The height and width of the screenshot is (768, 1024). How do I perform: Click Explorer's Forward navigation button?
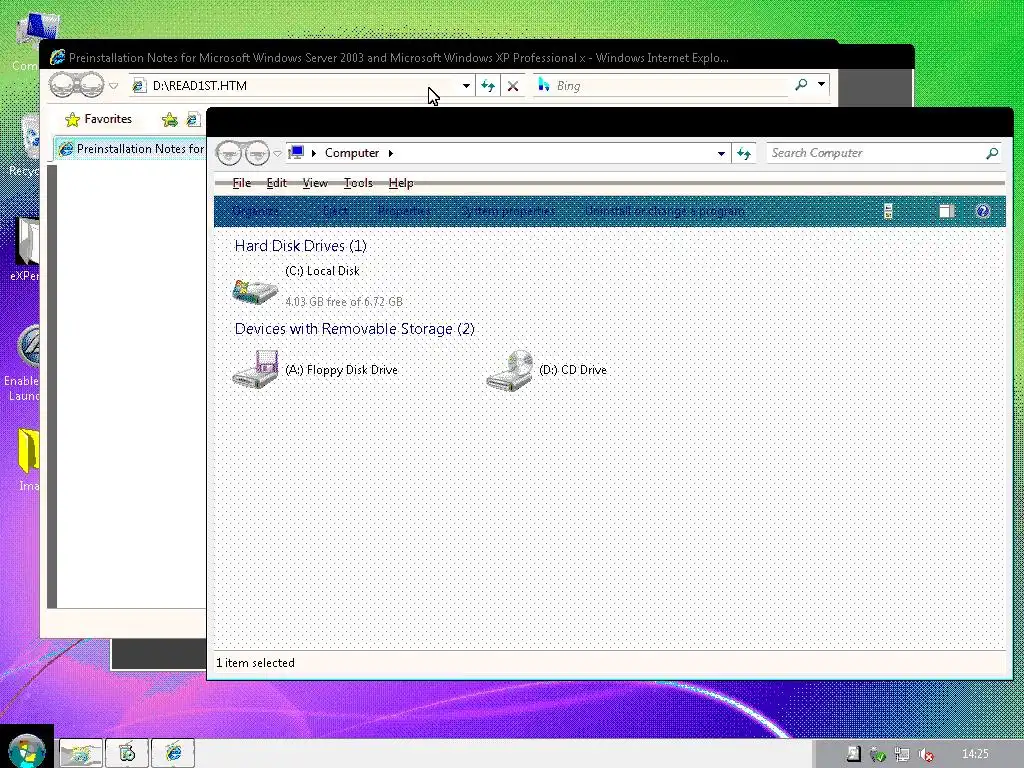click(257, 153)
